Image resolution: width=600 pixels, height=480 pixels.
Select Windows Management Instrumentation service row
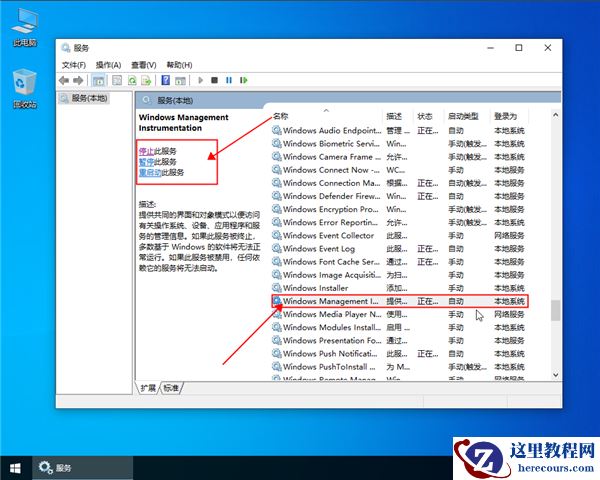point(399,301)
